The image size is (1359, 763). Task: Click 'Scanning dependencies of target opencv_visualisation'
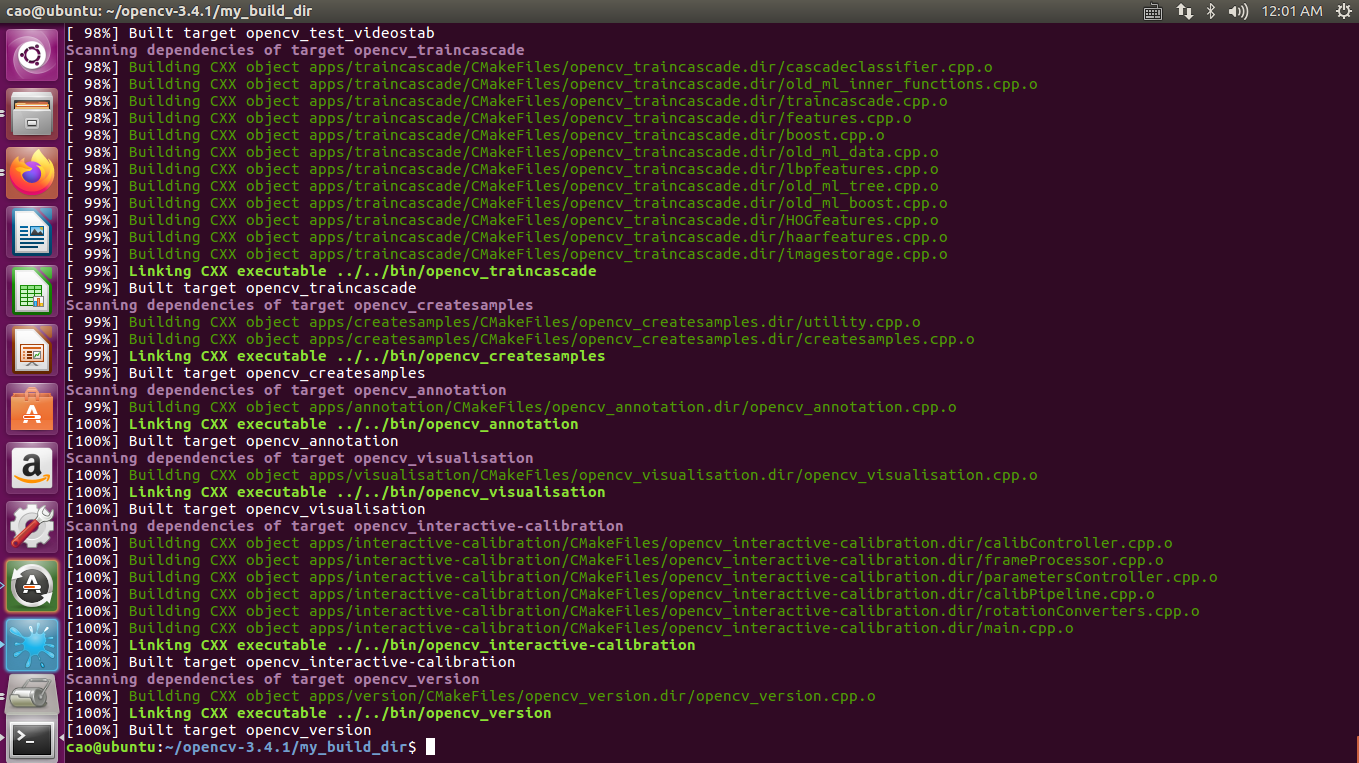[299, 458]
